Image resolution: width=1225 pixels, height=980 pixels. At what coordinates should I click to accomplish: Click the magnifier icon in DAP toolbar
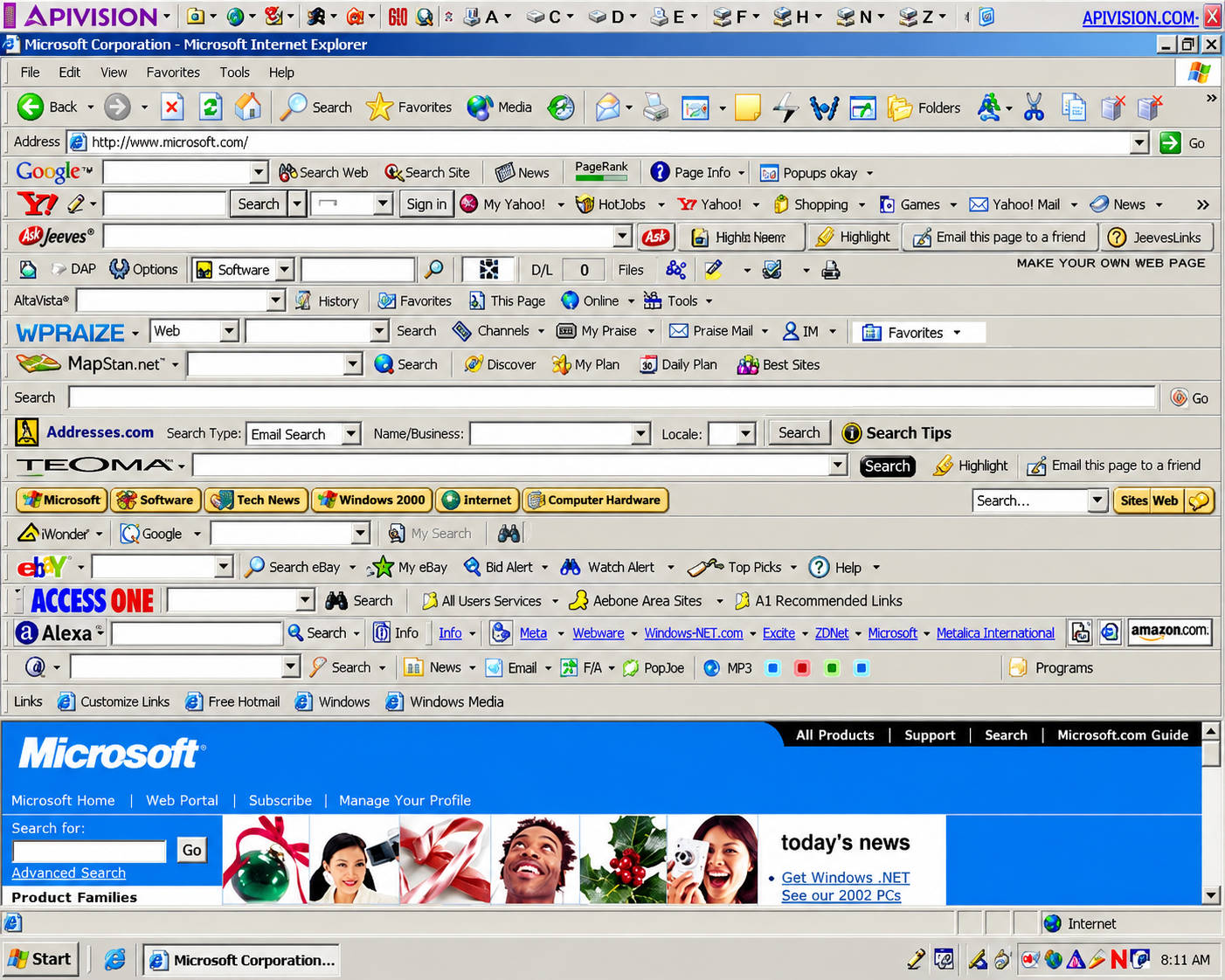(433, 270)
